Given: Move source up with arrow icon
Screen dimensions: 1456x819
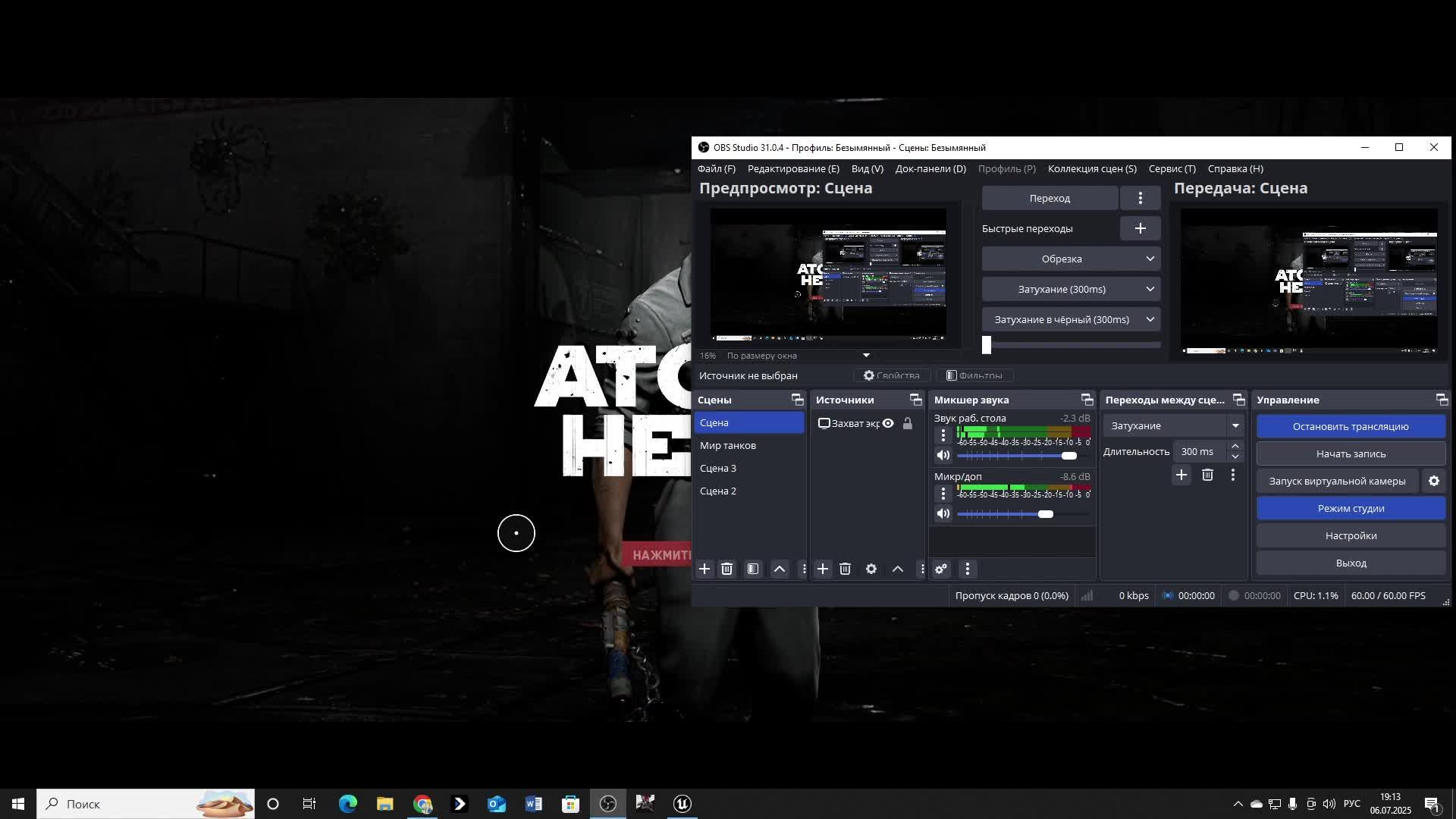Looking at the screenshot, I should pyautogui.click(x=897, y=569).
